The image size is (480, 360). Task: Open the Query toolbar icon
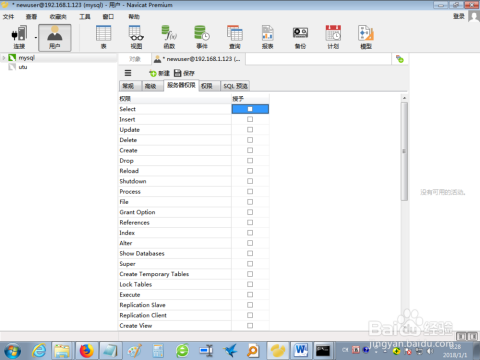click(x=235, y=37)
